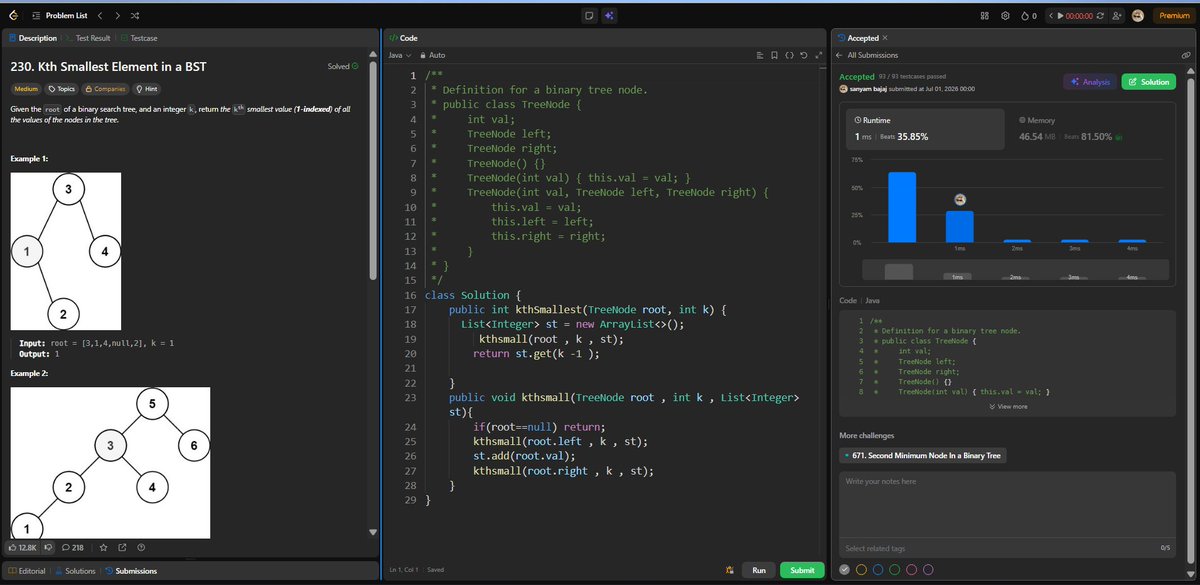The width and height of the screenshot is (1200, 585).
Task: Open the AI sparkle assistant icon
Action: coord(609,16)
